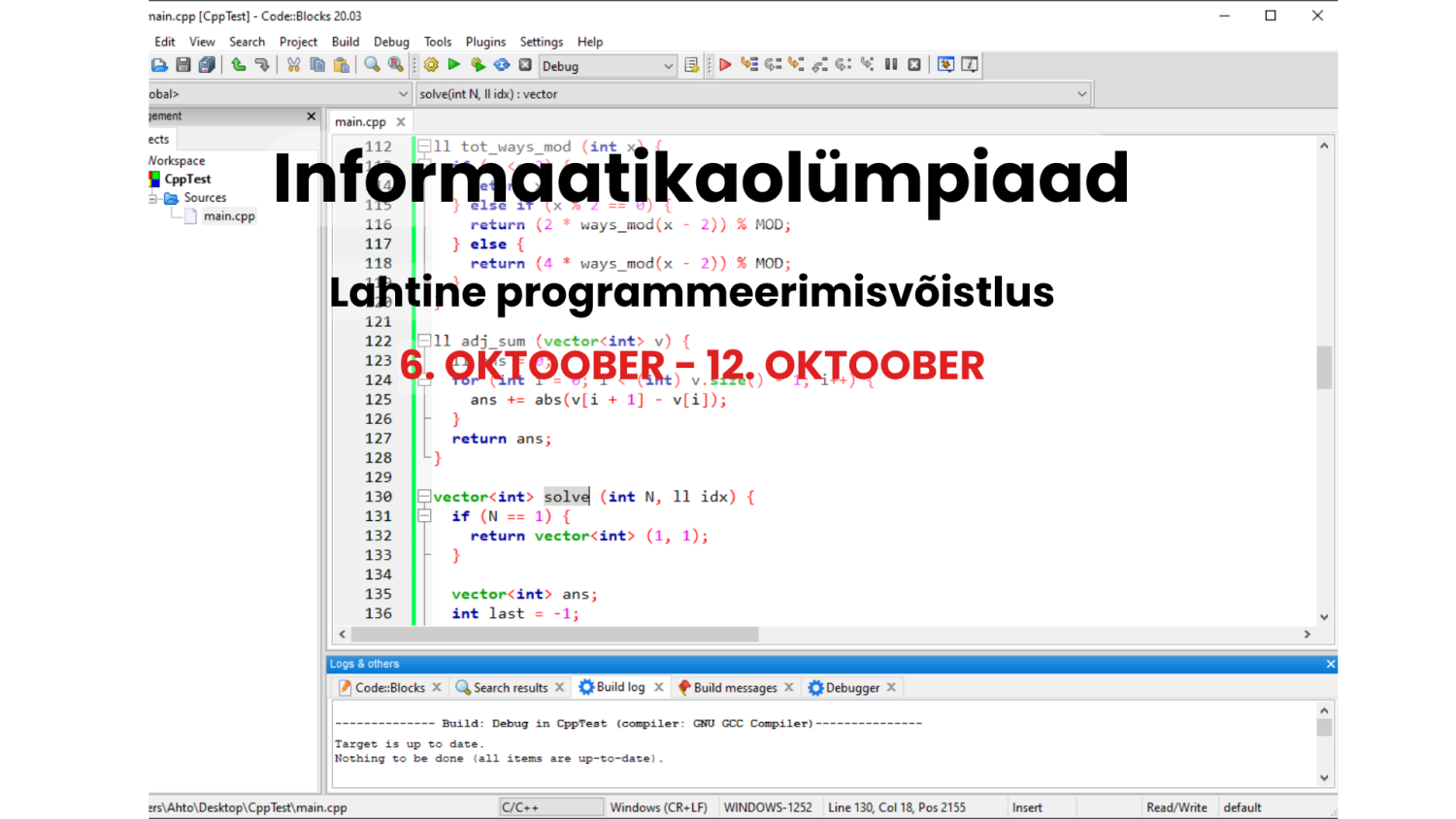Click the Cut scissors icon
The image size is (1456, 819).
tap(293, 65)
